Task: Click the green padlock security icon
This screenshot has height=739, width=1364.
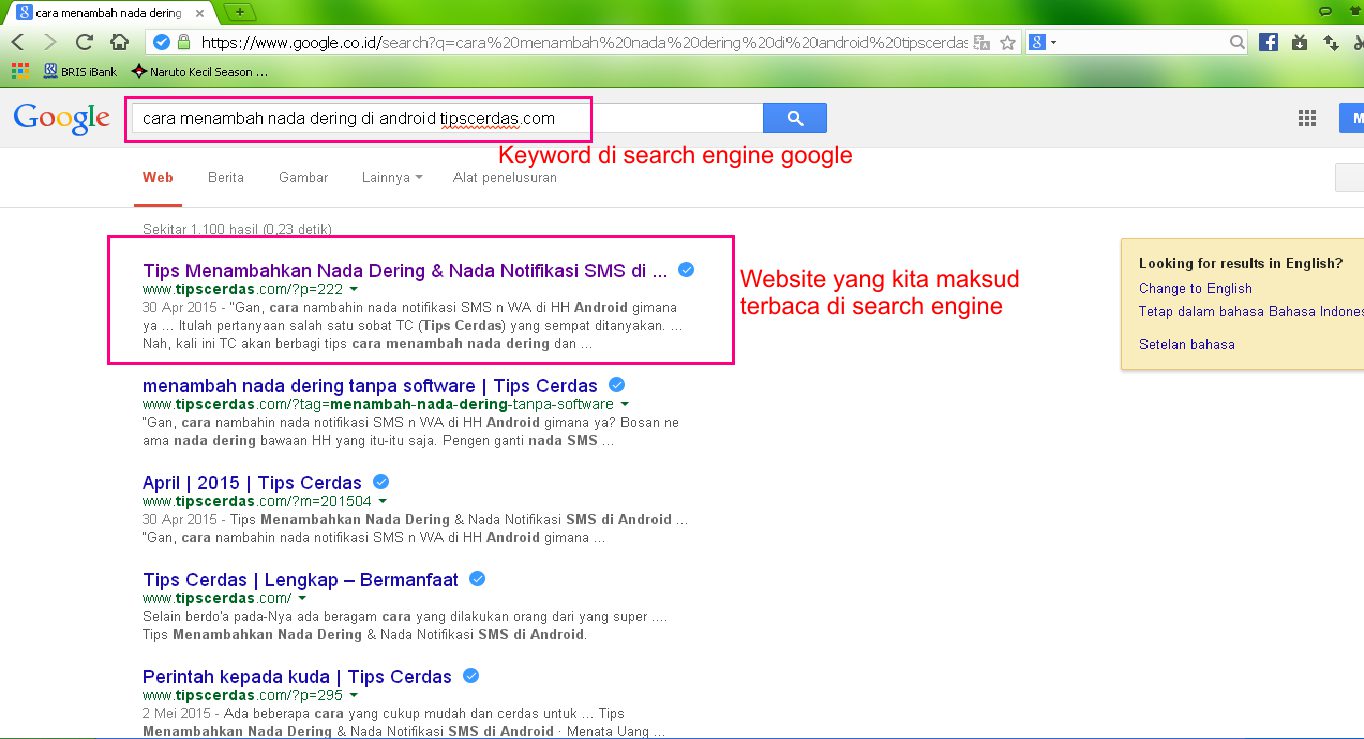Action: pos(184,42)
